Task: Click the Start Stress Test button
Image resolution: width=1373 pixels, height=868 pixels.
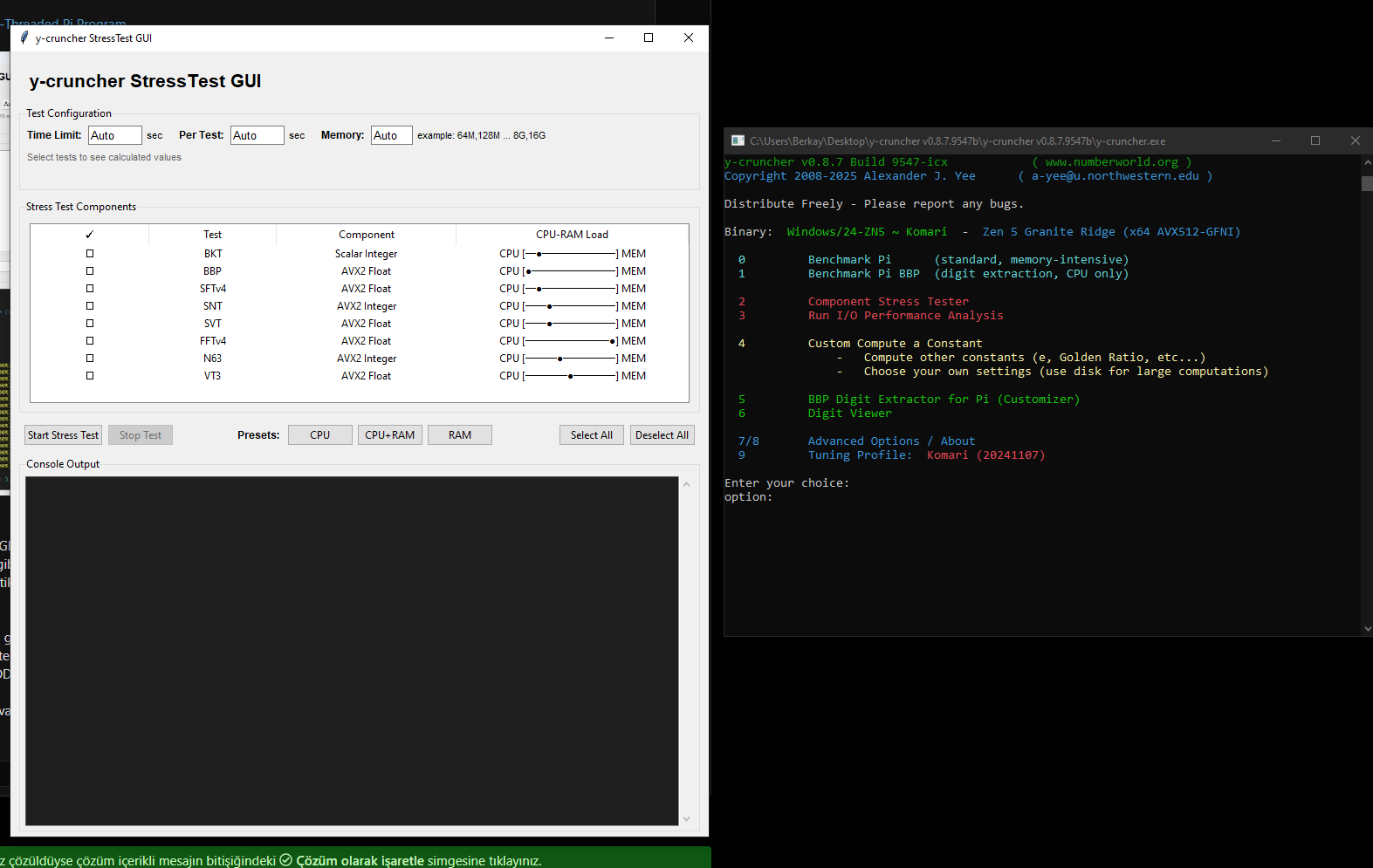Action: pyautogui.click(x=63, y=435)
